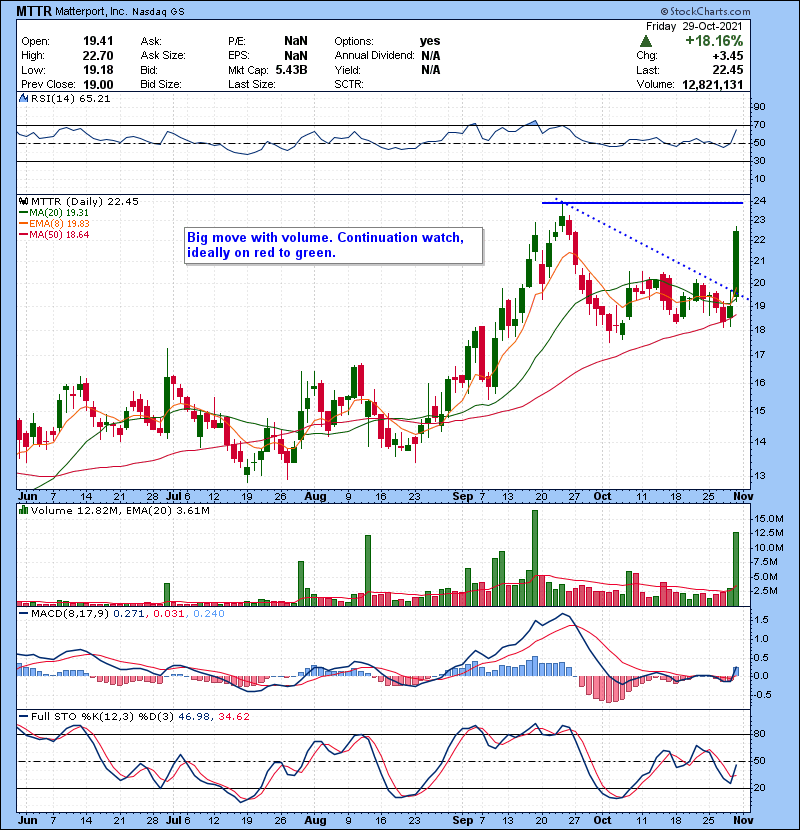Click the header Volume value 12,821,131
The image size is (800, 830).
pos(713,85)
